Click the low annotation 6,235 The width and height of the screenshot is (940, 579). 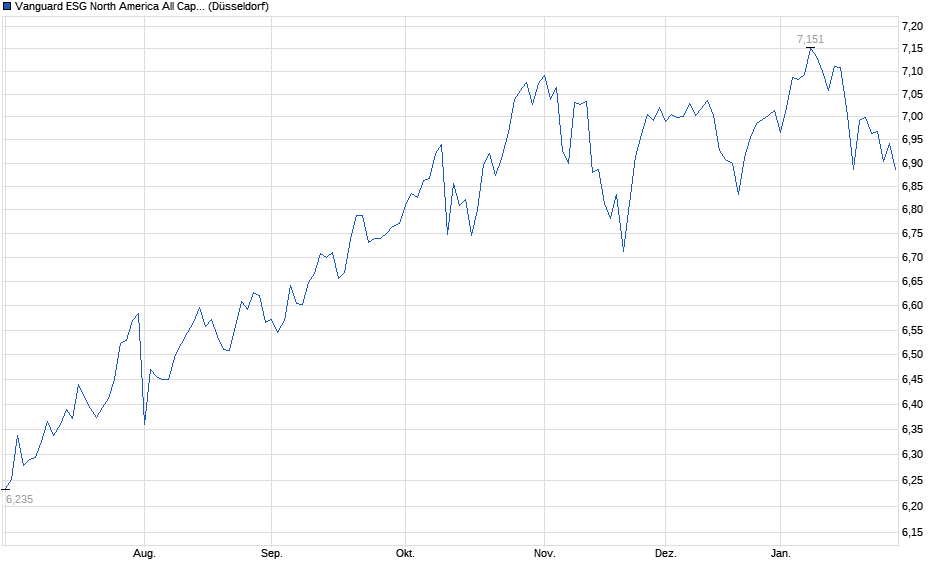[20, 497]
